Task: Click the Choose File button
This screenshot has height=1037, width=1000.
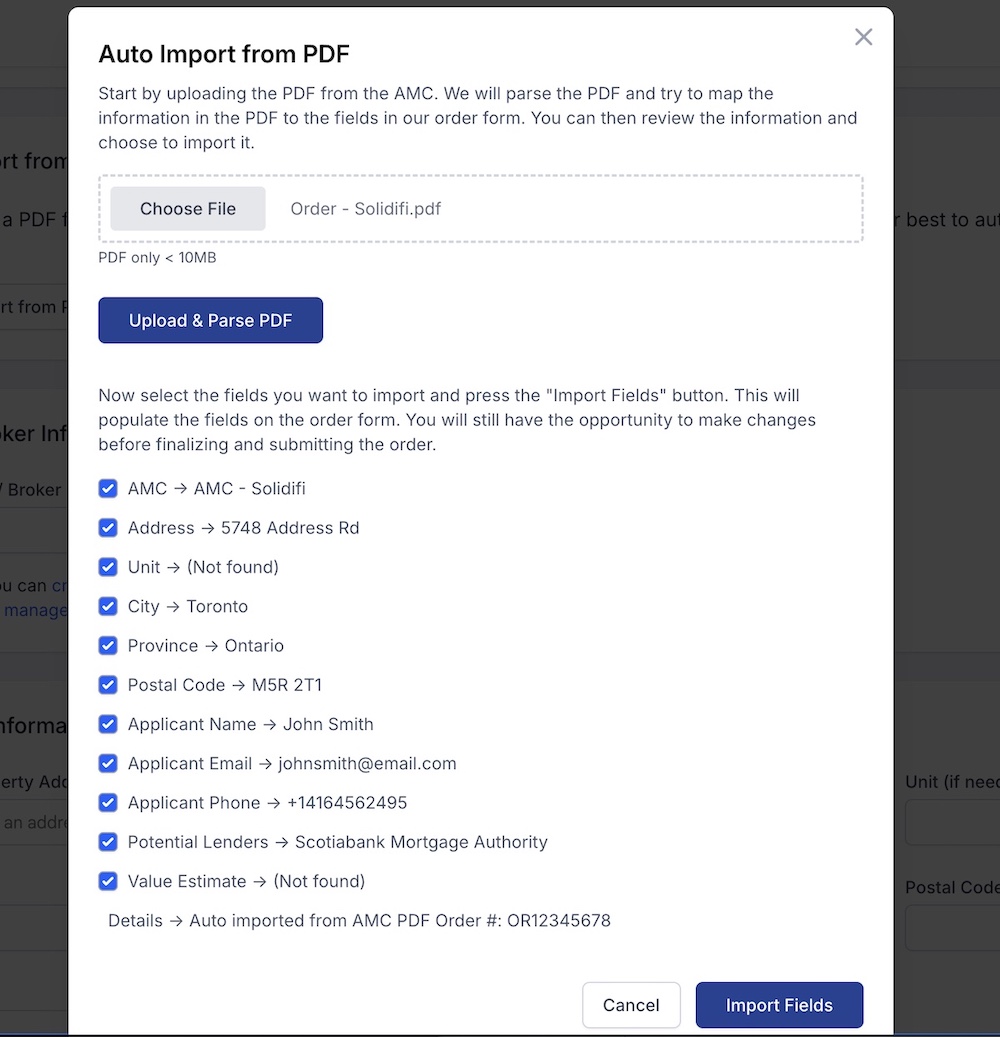Action: point(187,208)
